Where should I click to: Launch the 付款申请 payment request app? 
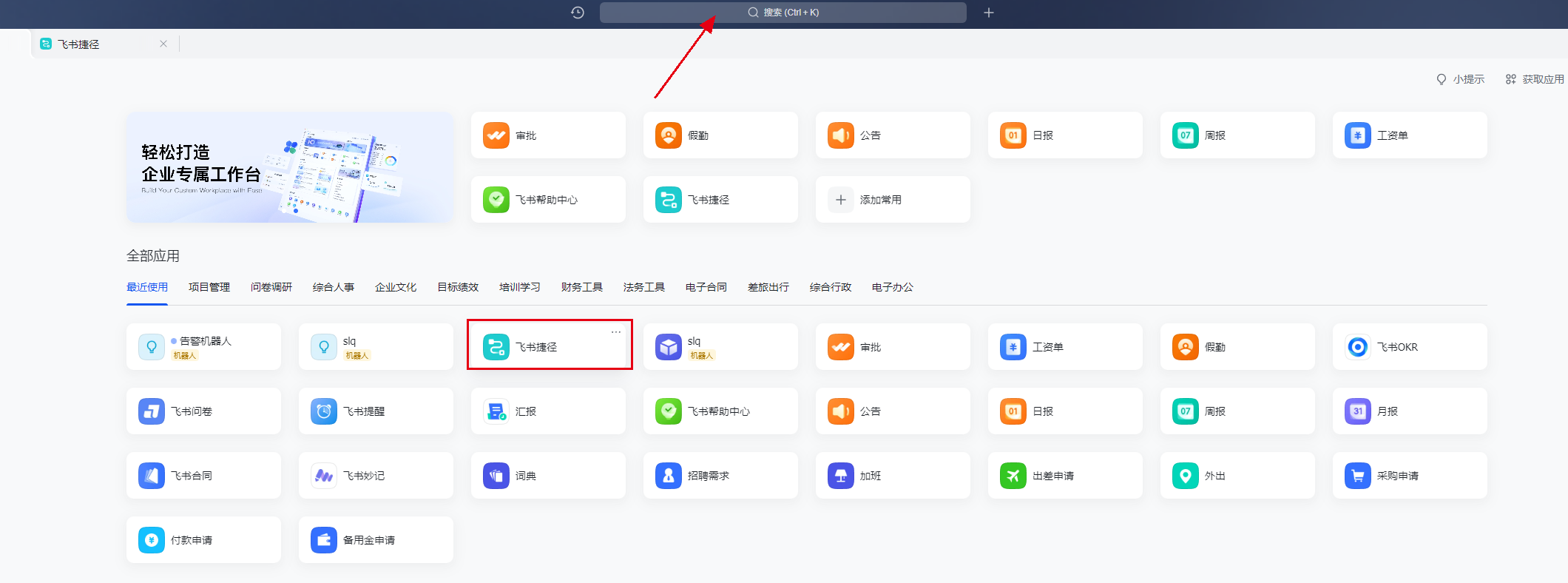tap(203, 540)
